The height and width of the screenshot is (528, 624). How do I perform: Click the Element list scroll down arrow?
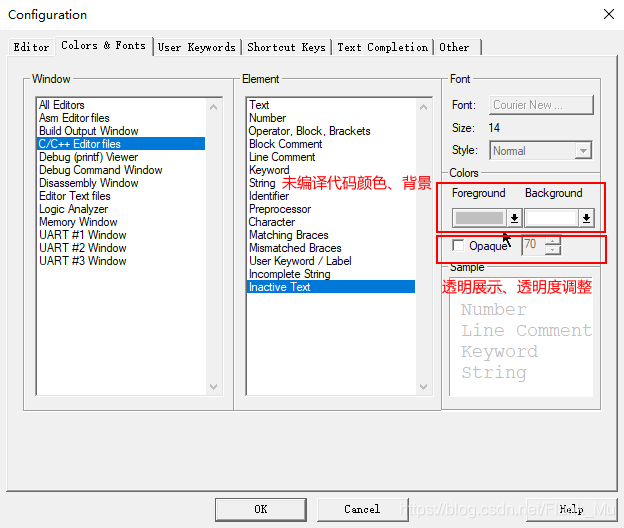click(x=424, y=387)
